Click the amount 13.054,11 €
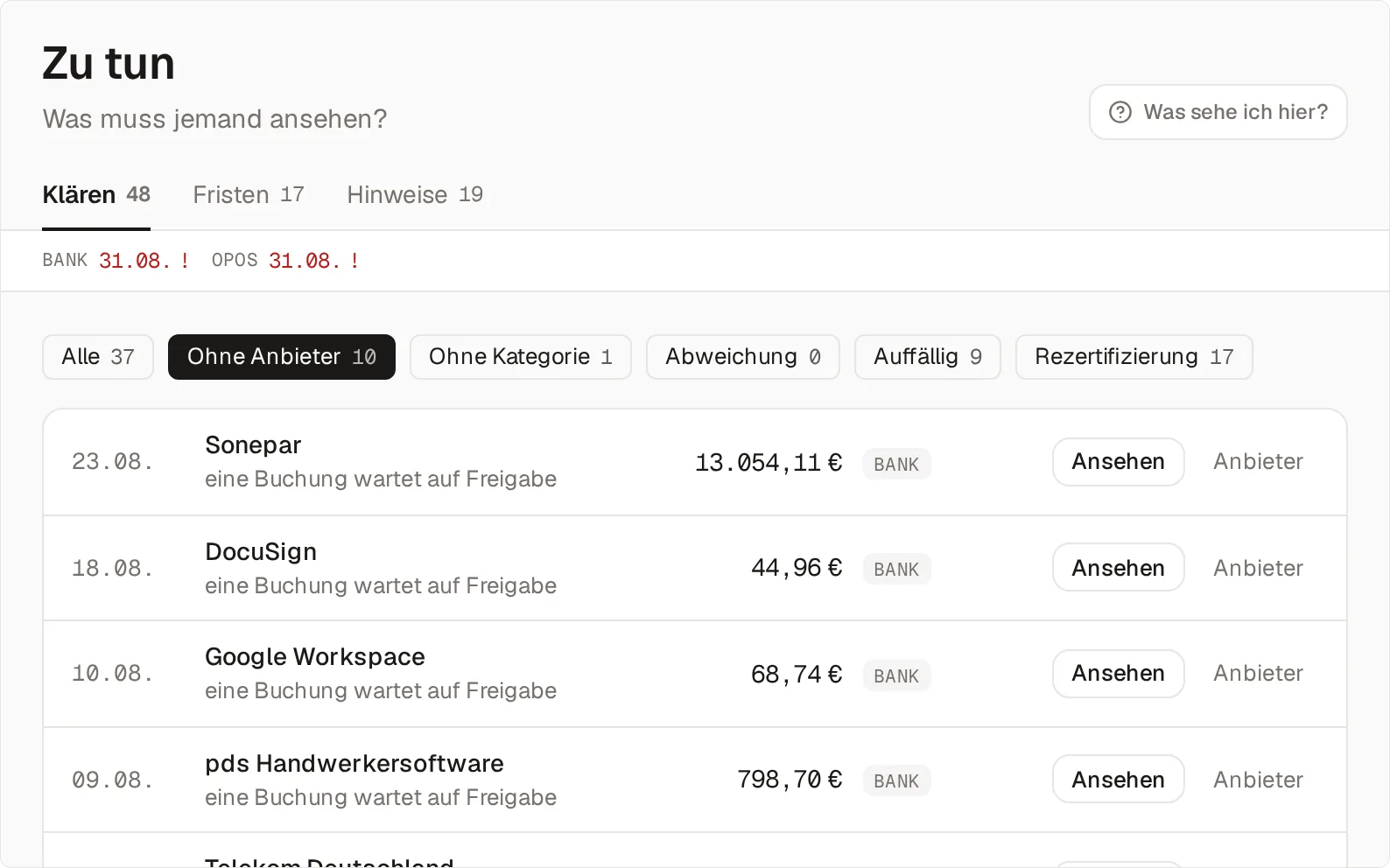 769,463
